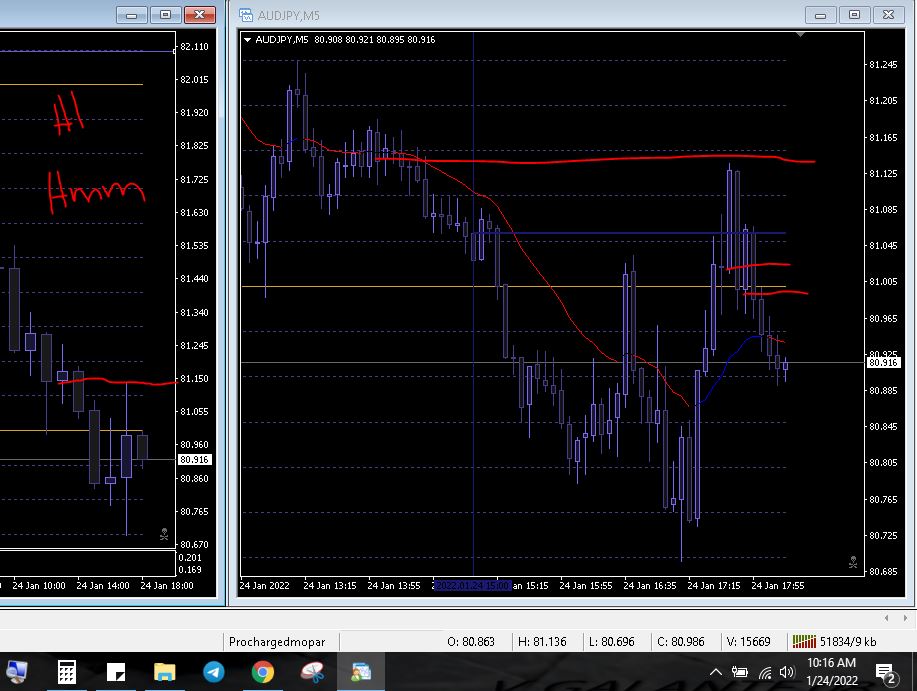The height and width of the screenshot is (691, 917).
Task: Click the H: 81.136 high price value
Action: (x=542, y=641)
